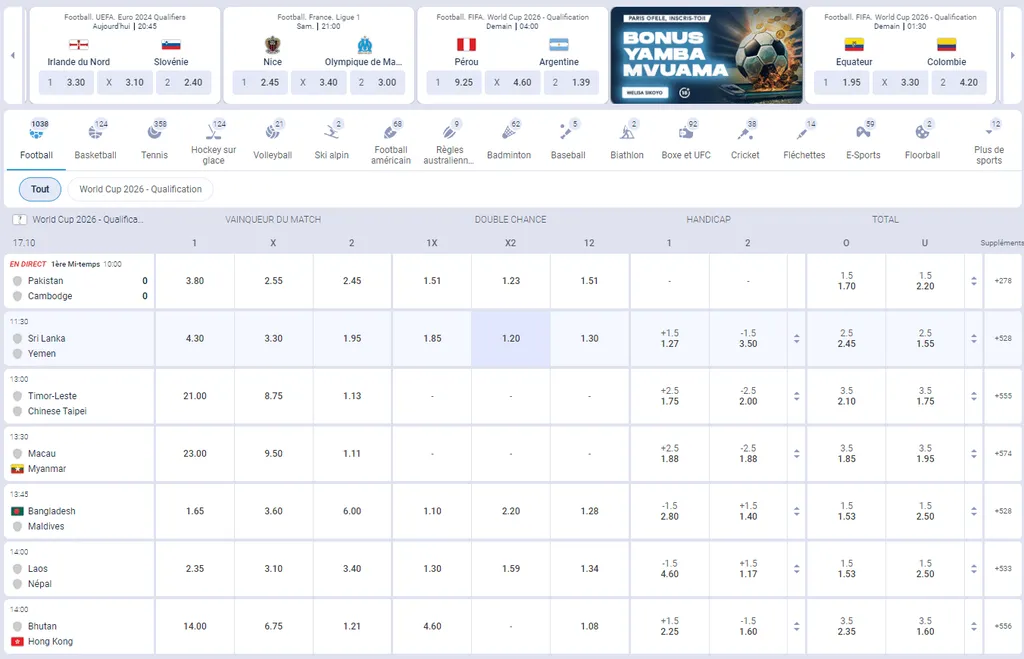Select the Volleyball sport icon

[x=272, y=133]
